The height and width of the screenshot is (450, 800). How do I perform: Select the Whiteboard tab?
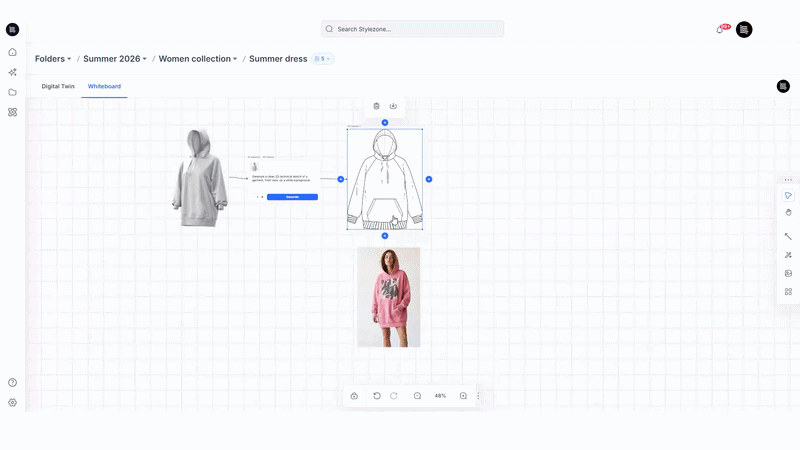[104, 86]
